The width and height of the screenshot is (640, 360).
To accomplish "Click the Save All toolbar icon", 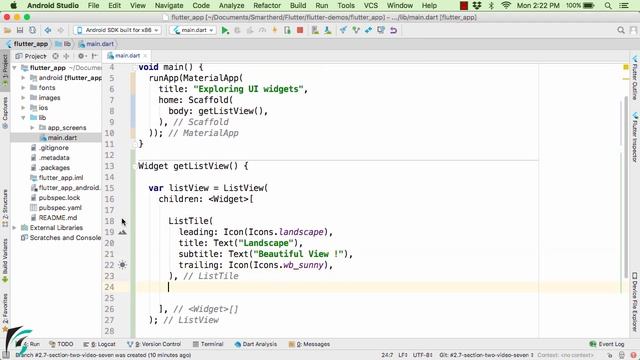I will pyautogui.click(x=20, y=30).
